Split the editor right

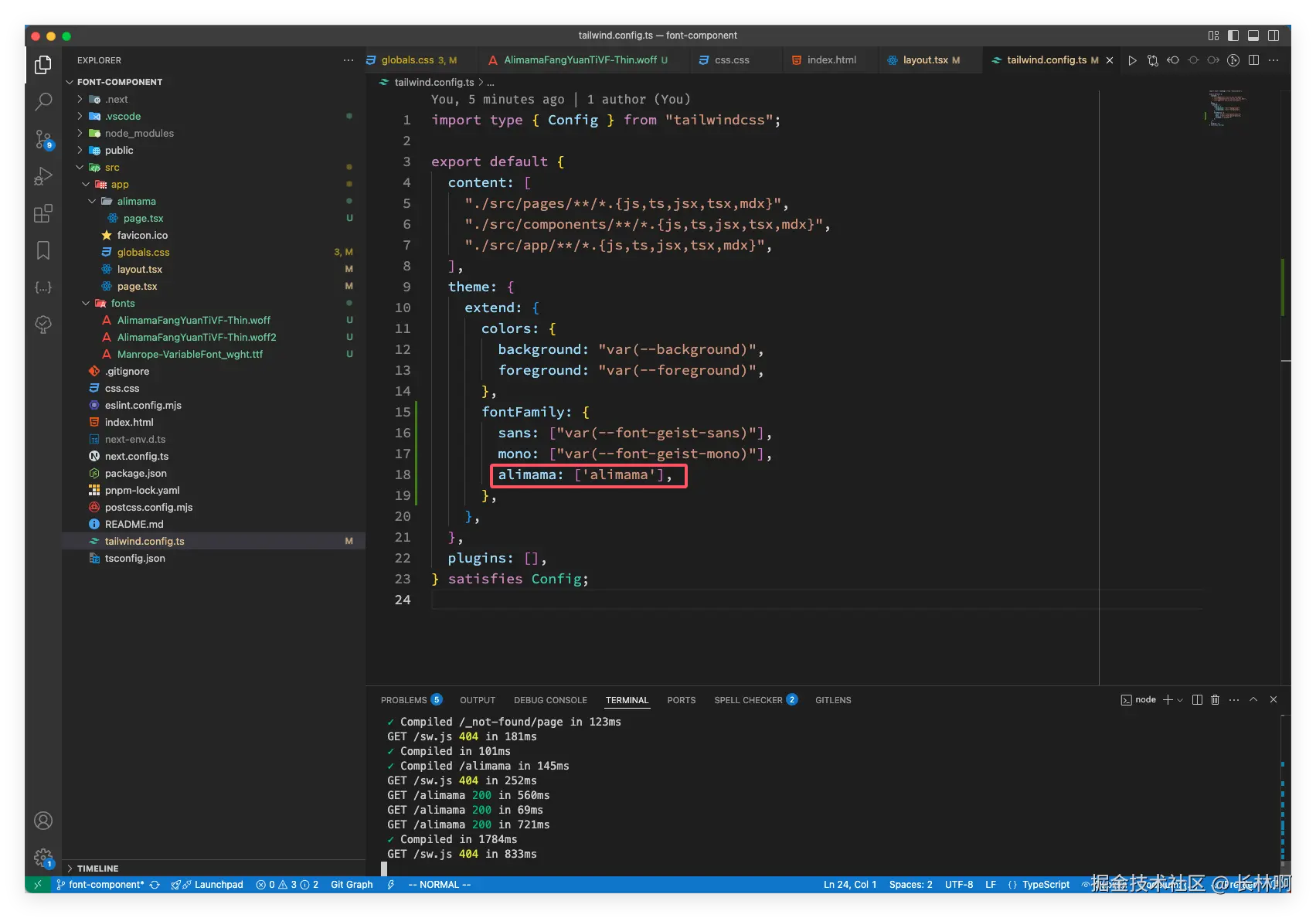(1253, 60)
